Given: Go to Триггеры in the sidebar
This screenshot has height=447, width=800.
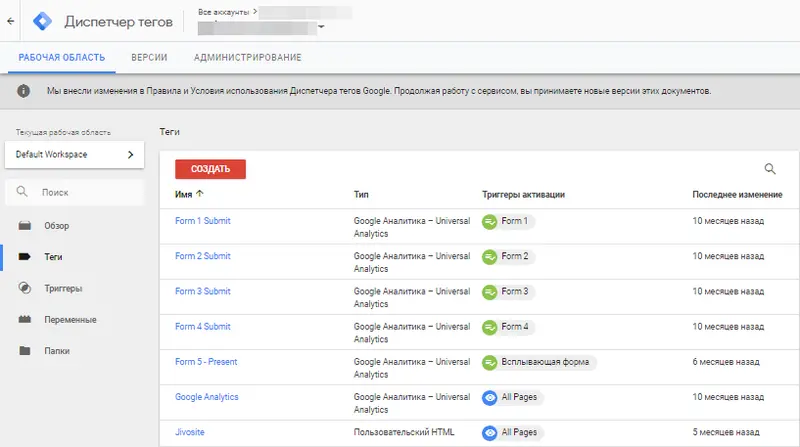Looking at the screenshot, I should 63,288.
